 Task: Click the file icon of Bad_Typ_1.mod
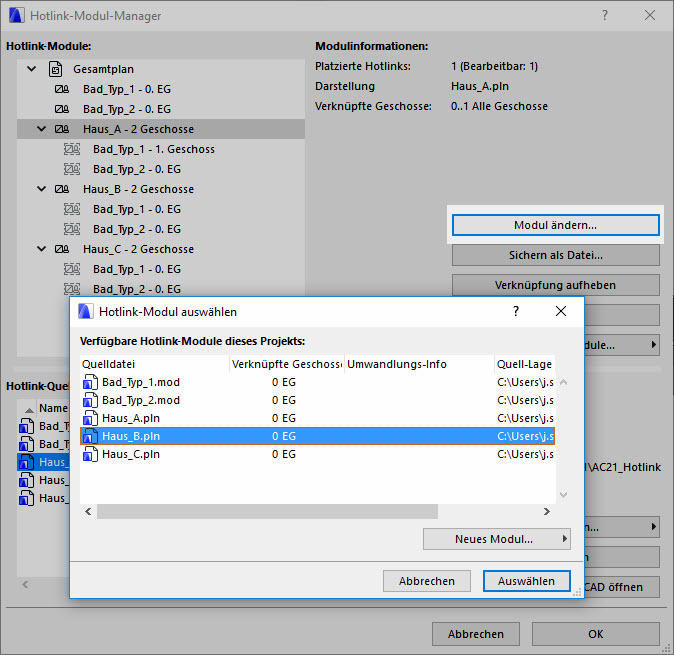click(90, 382)
